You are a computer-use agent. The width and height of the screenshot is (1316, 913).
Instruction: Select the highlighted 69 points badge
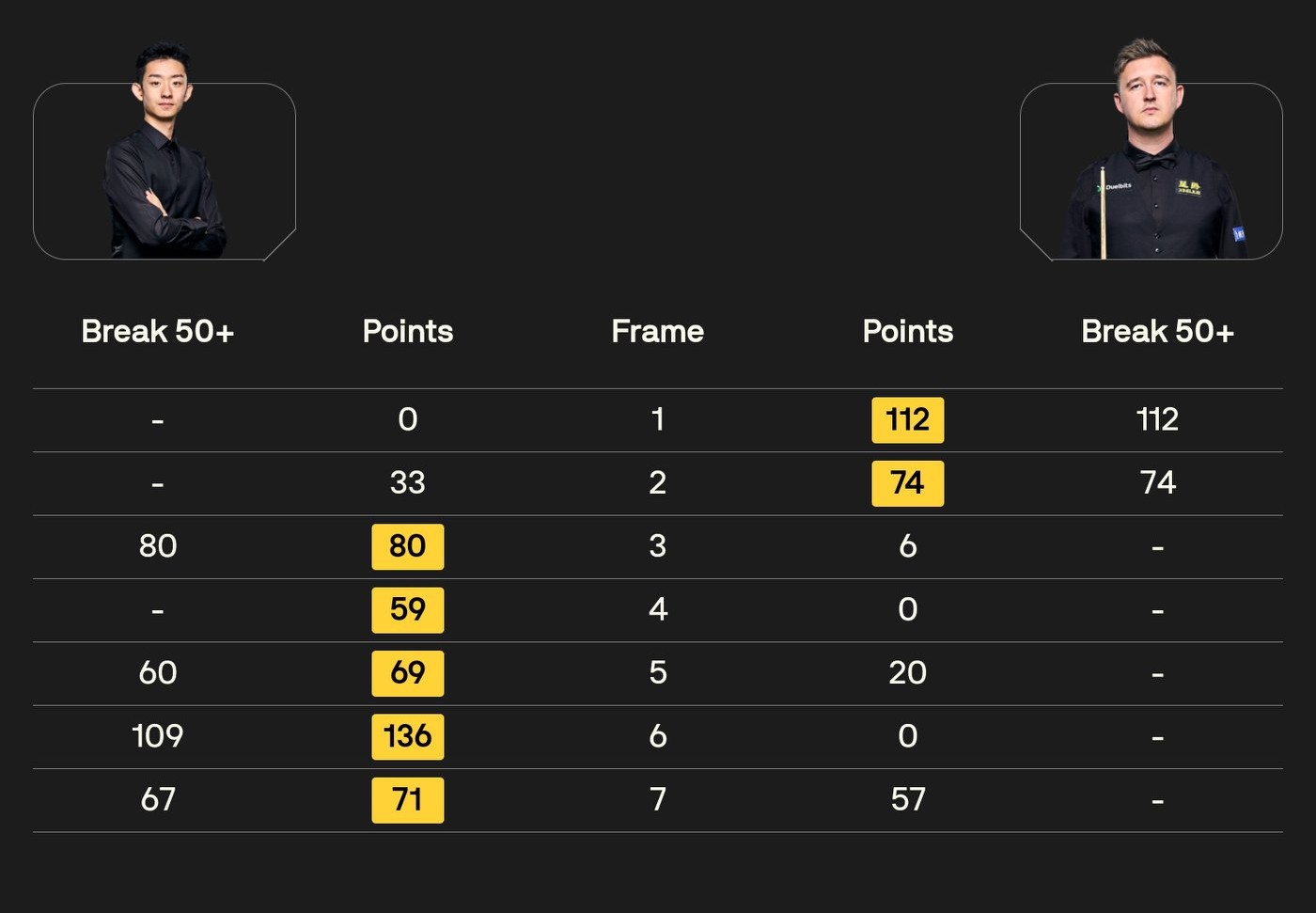tap(408, 673)
